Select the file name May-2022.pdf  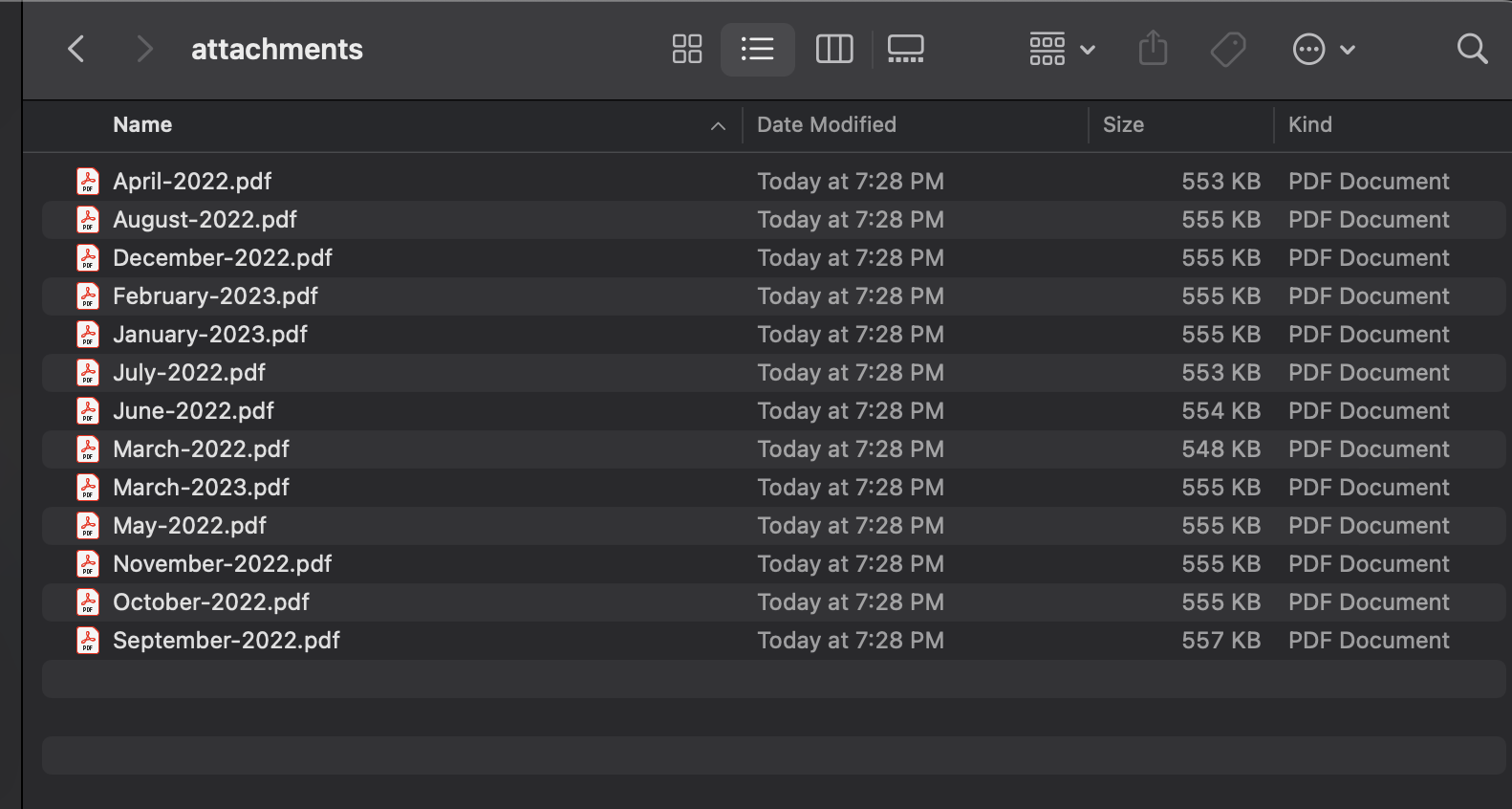click(189, 526)
